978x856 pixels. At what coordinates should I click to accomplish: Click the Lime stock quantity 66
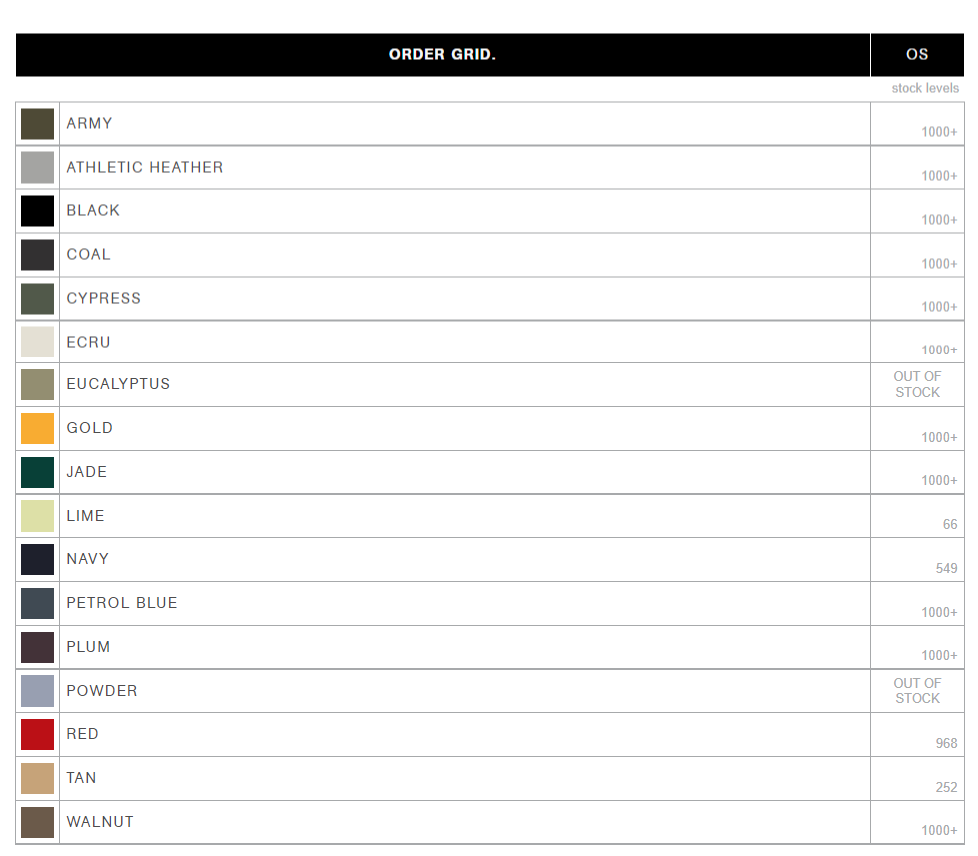tap(949, 524)
